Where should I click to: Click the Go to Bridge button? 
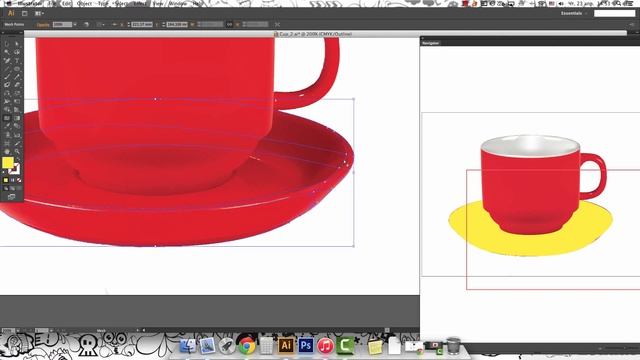pyautogui.click(x=24, y=13)
